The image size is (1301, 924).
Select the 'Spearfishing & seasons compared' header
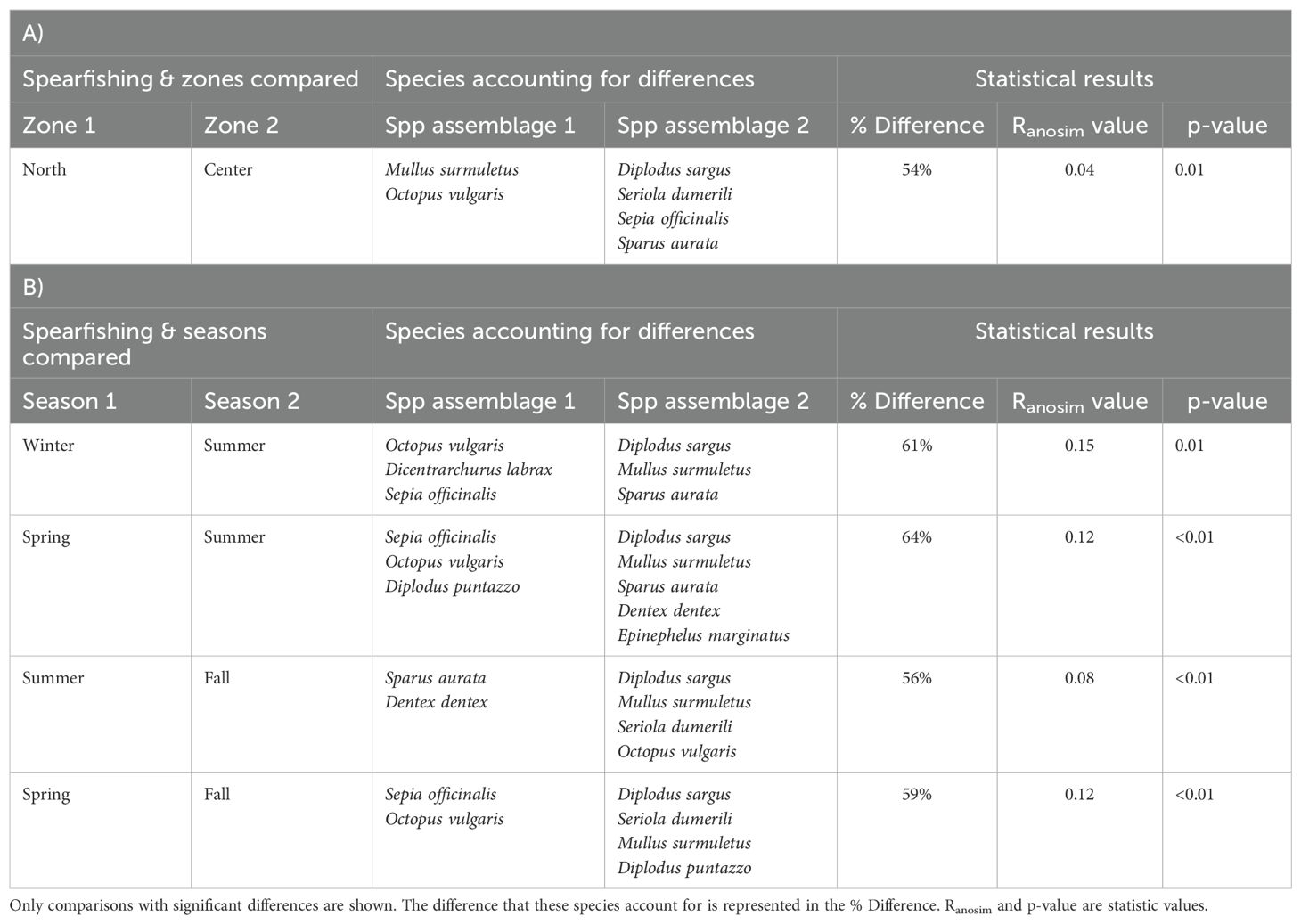tap(144, 344)
